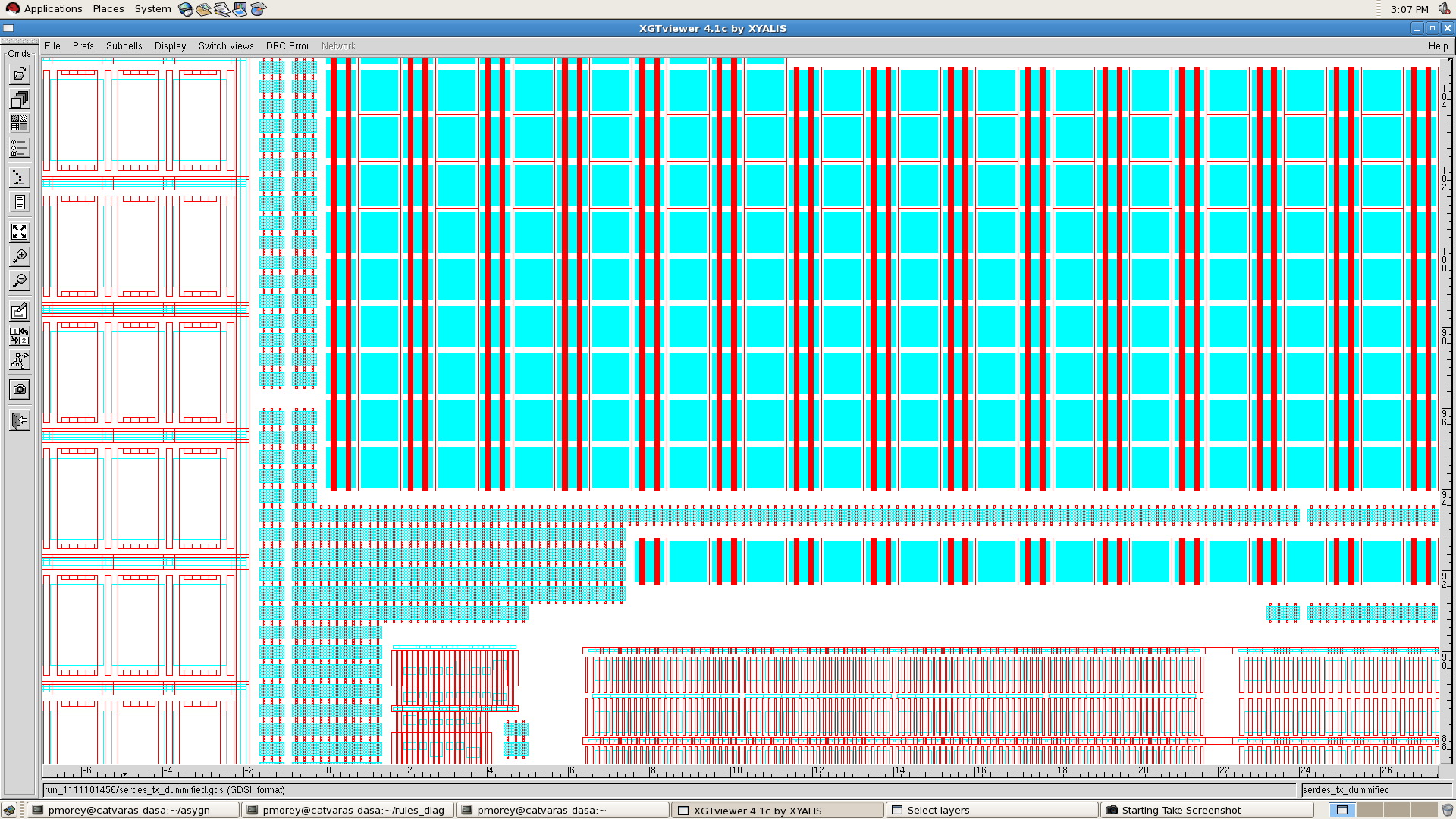
Task: Show the text report list icon
Action: tap(19, 202)
